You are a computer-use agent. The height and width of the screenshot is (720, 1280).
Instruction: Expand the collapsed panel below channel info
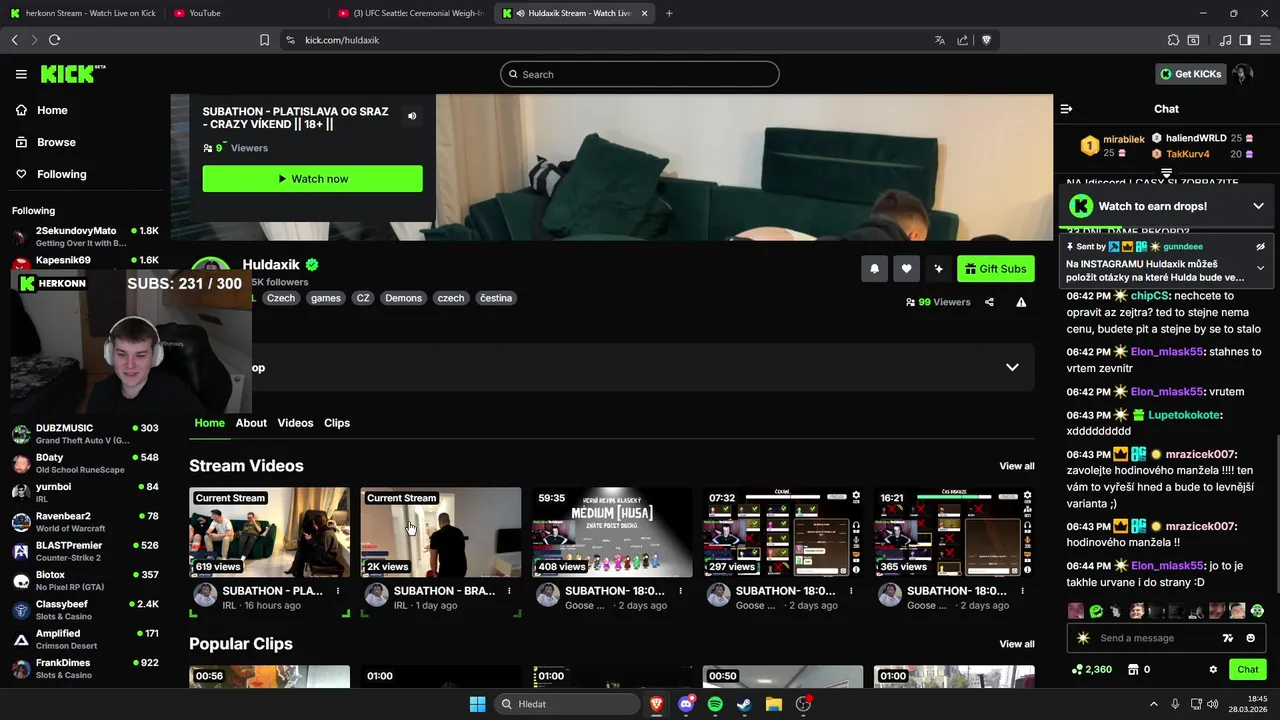(x=1012, y=368)
